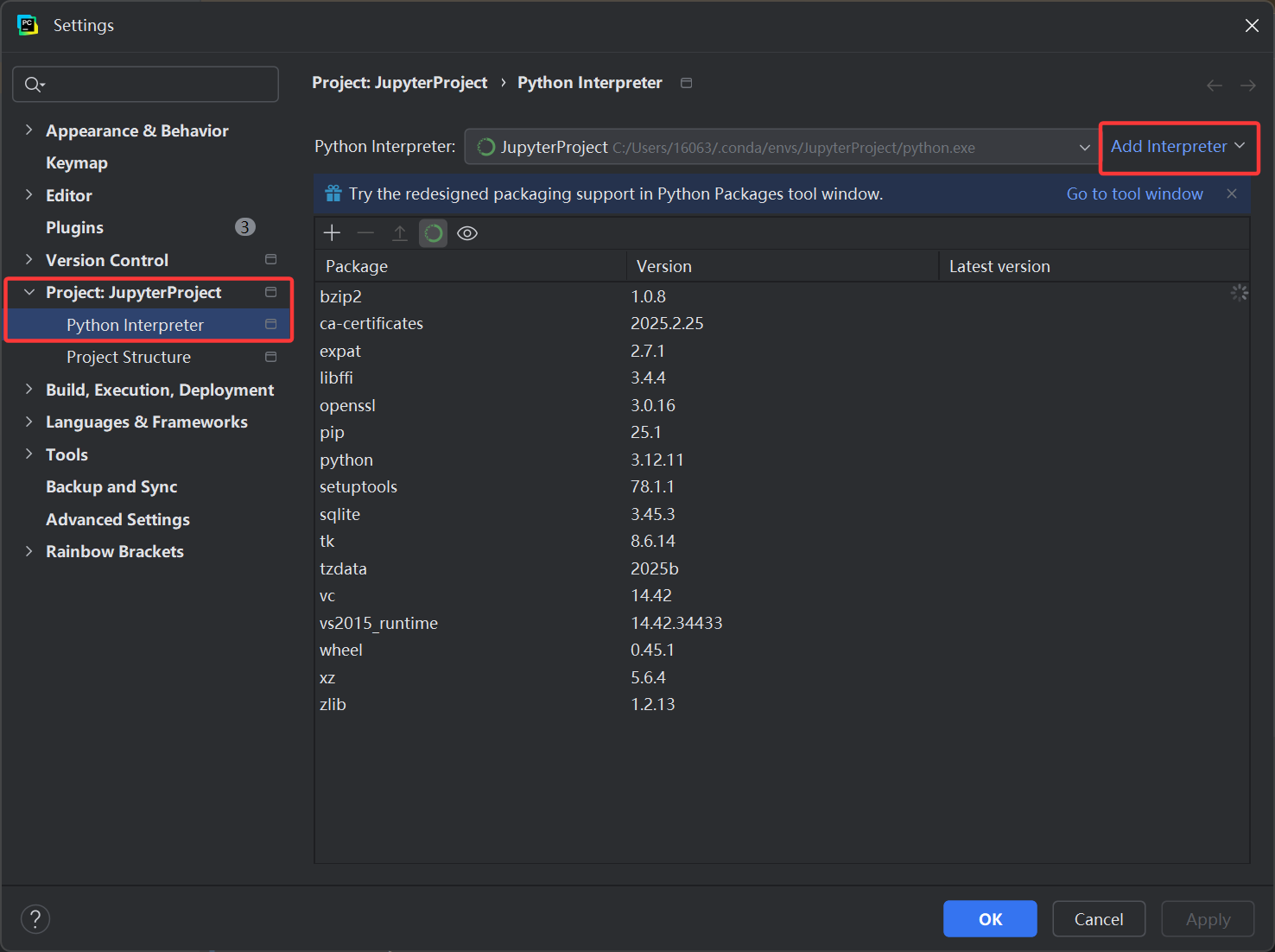The height and width of the screenshot is (952, 1275).
Task: Click the gift icon in the banner
Action: coord(333,194)
